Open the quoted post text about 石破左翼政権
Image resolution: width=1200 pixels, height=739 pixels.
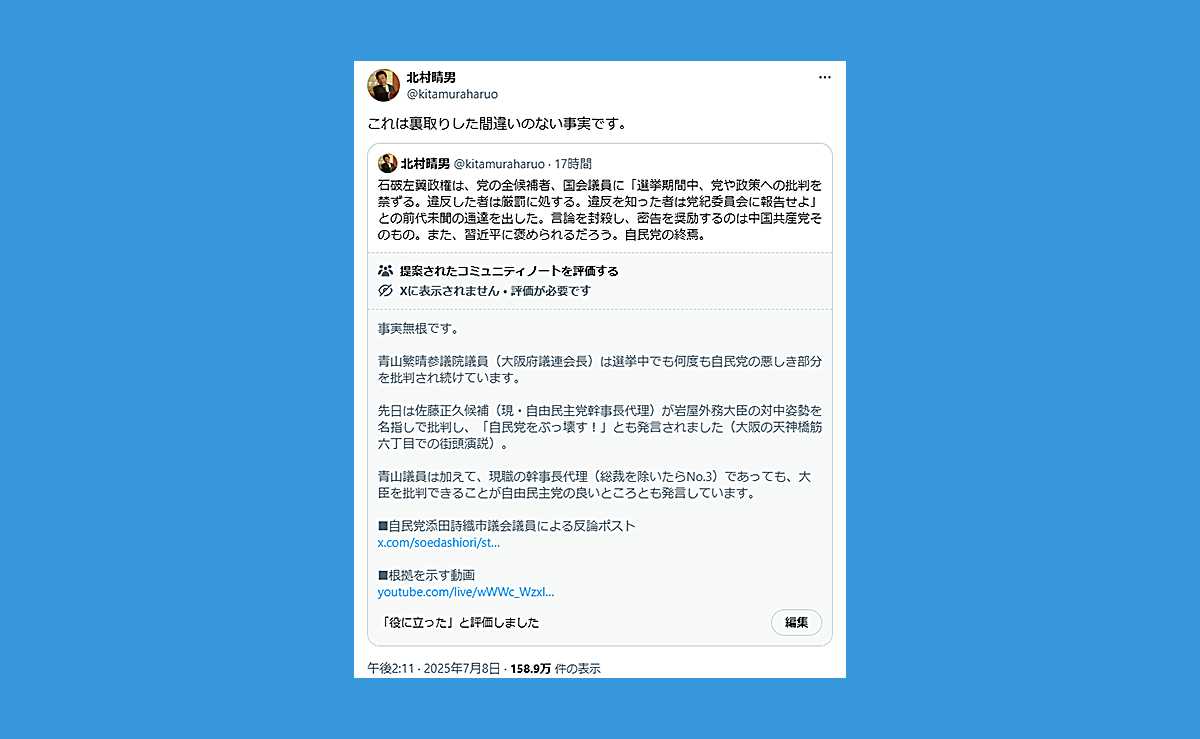599,211
